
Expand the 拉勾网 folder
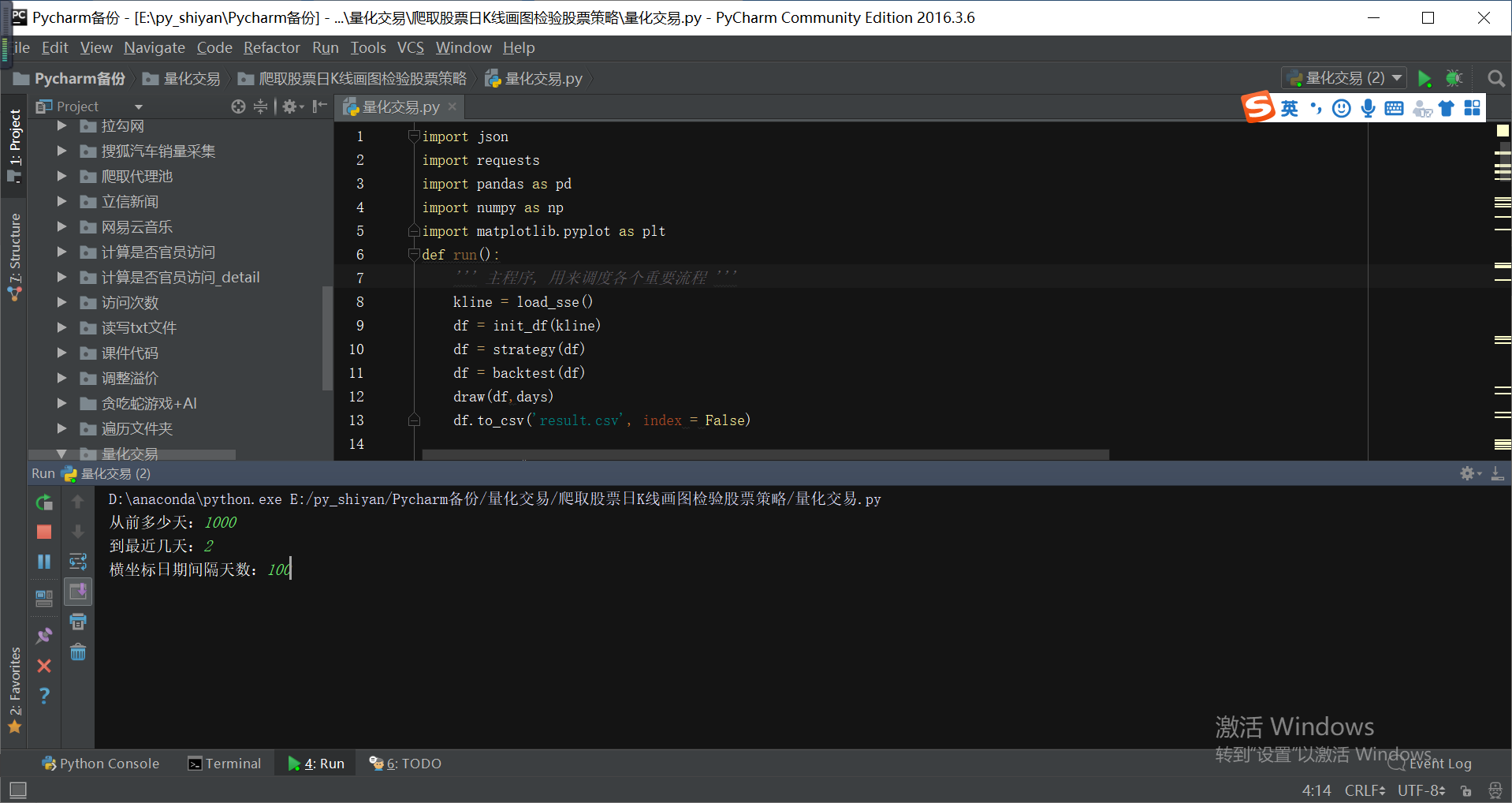pyautogui.click(x=61, y=126)
